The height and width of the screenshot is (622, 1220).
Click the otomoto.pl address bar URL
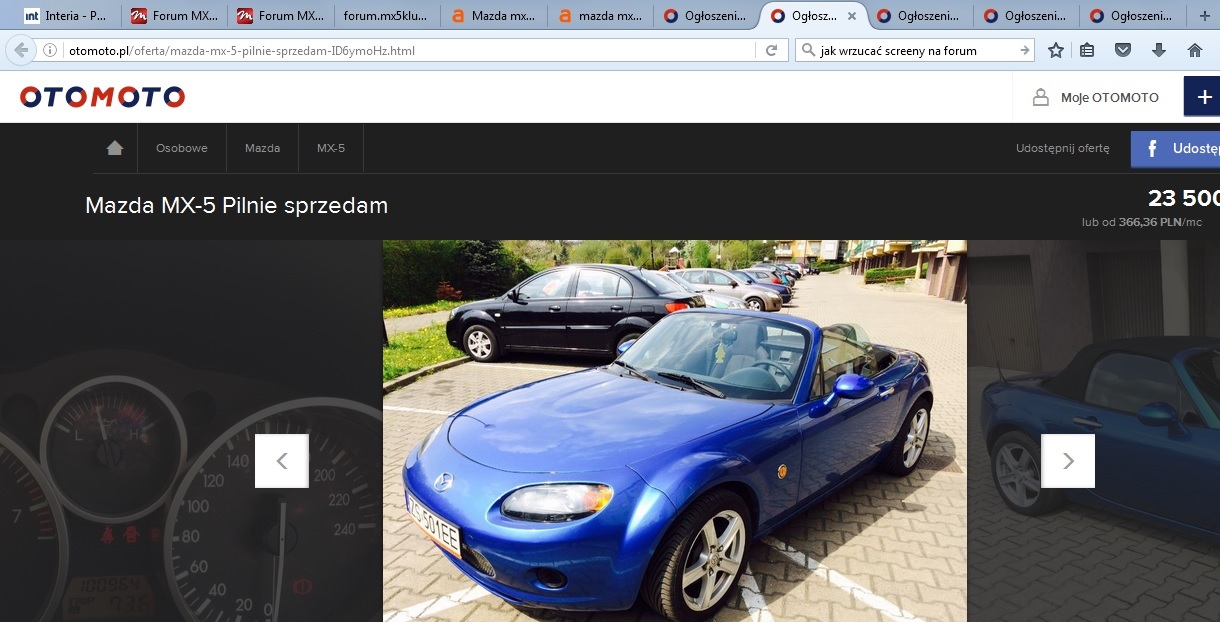tap(242, 50)
